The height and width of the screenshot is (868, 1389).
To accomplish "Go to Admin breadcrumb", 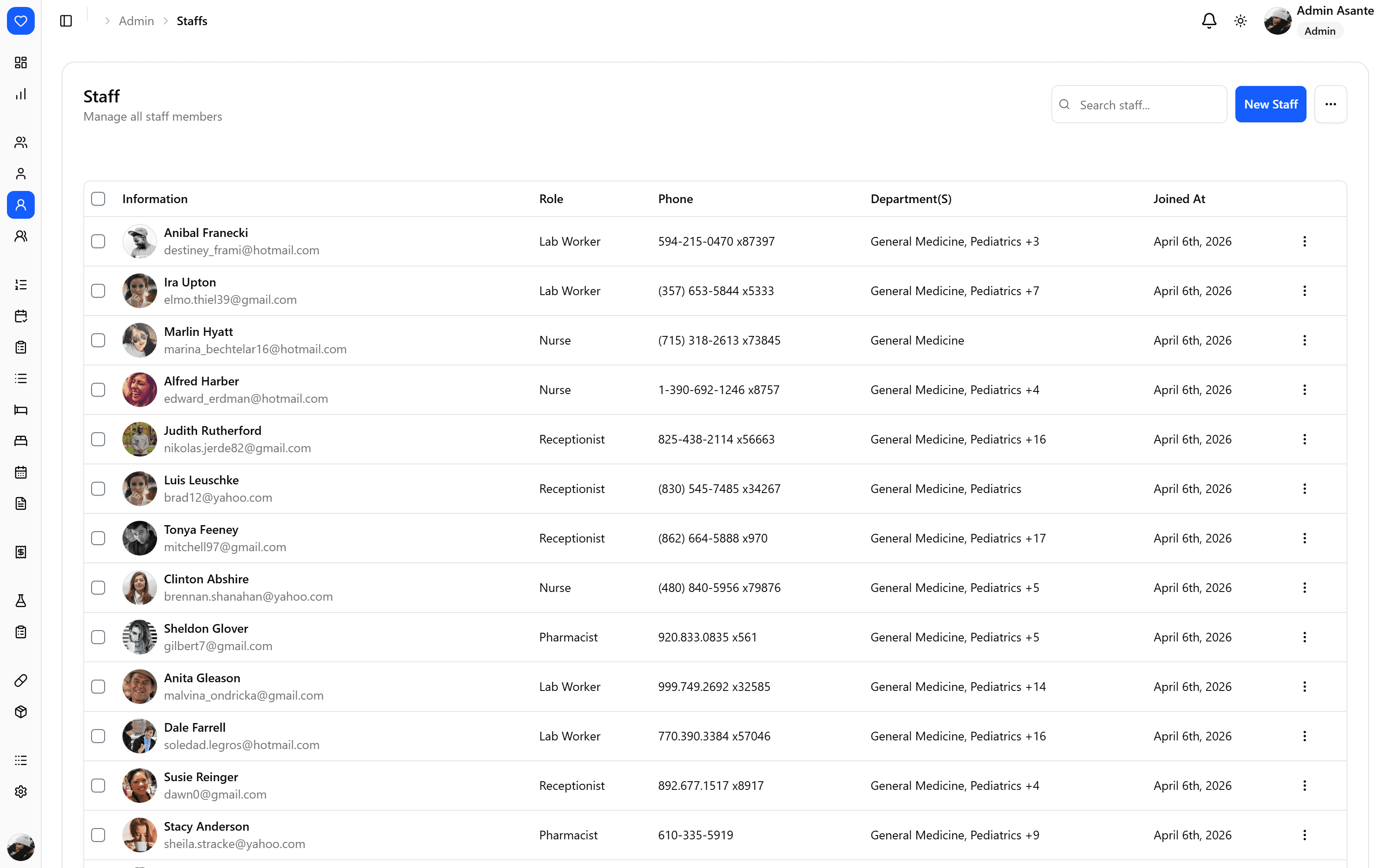I will click(136, 21).
